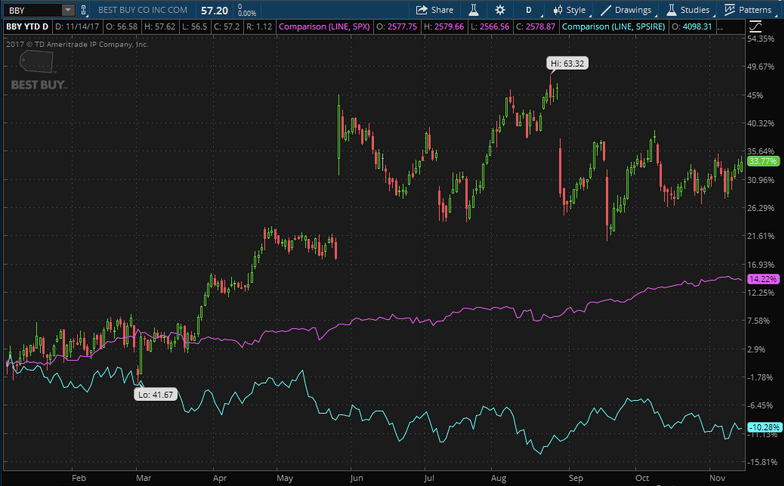The width and height of the screenshot is (784, 486).
Task: Click the axis scale icon above price axis
Action: [756, 26]
